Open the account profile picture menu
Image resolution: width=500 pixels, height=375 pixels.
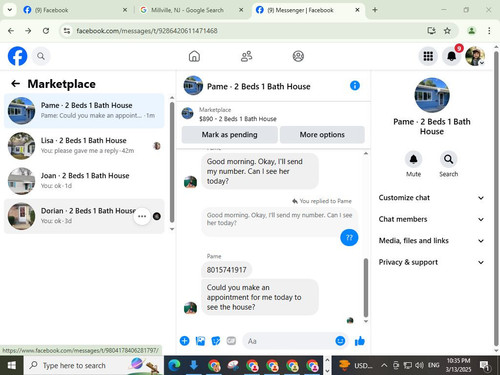tap(475, 56)
